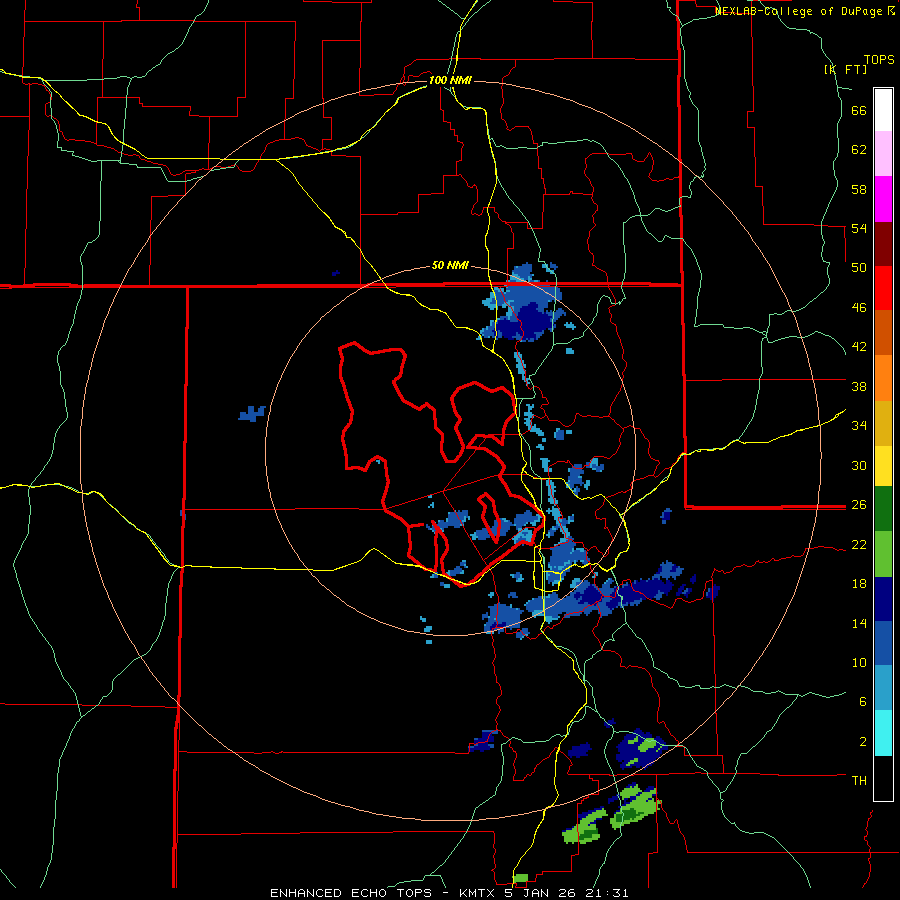Click the yellow legend color band
Image resolution: width=900 pixels, height=900 pixels.
pos(883,466)
